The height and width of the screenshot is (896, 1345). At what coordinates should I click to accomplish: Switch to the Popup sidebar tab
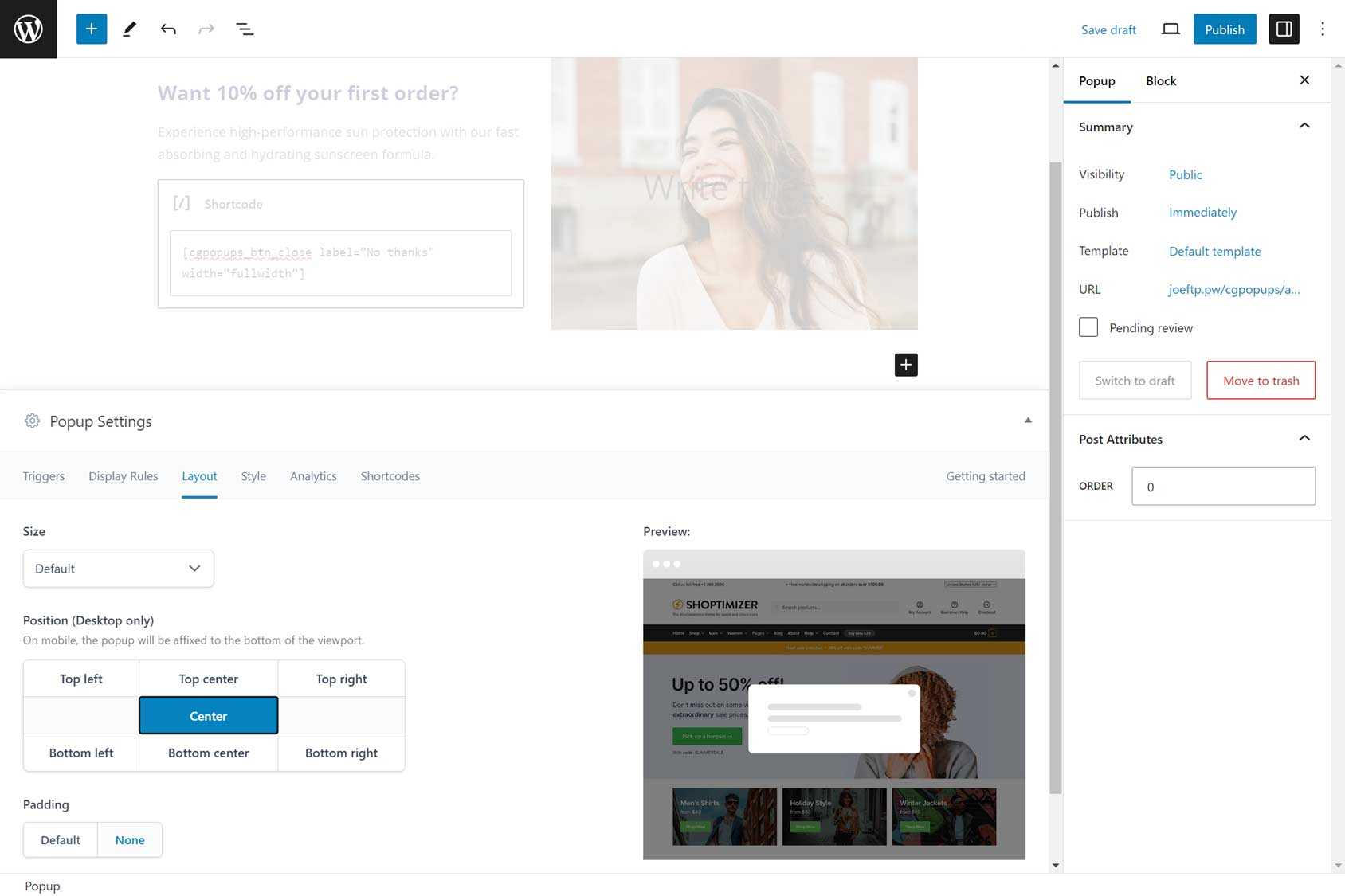(x=1096, y=80)
